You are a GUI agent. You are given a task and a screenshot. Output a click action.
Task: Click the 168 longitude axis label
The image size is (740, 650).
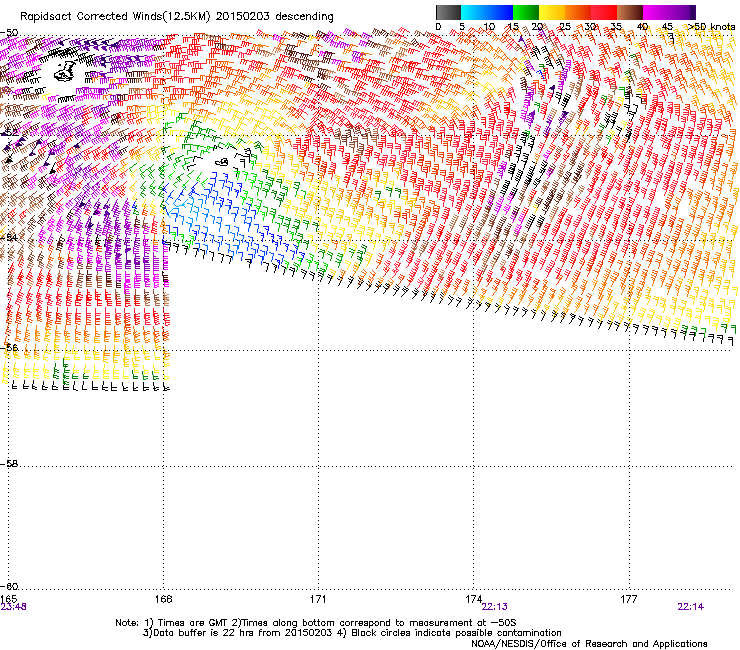pyautogui.click(x=163, y=599)
